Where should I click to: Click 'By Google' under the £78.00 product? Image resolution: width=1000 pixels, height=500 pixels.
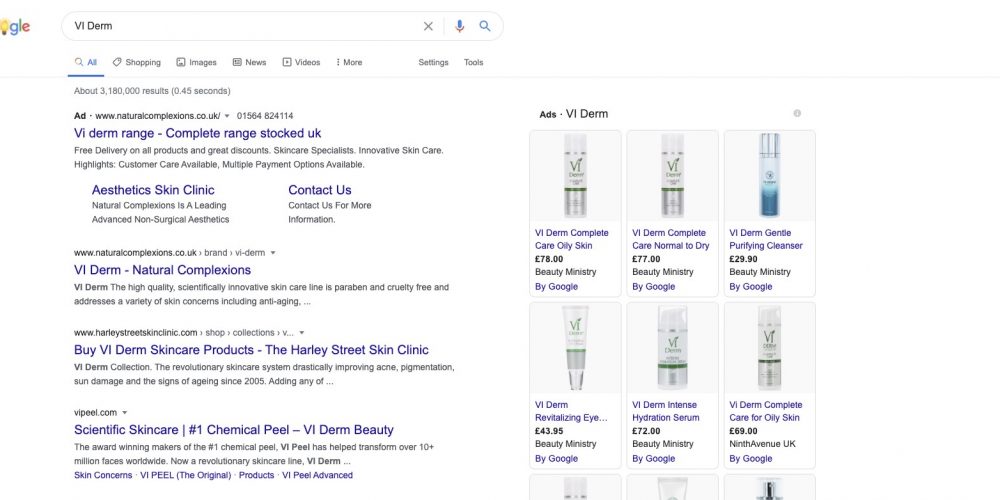pos(556,287)
